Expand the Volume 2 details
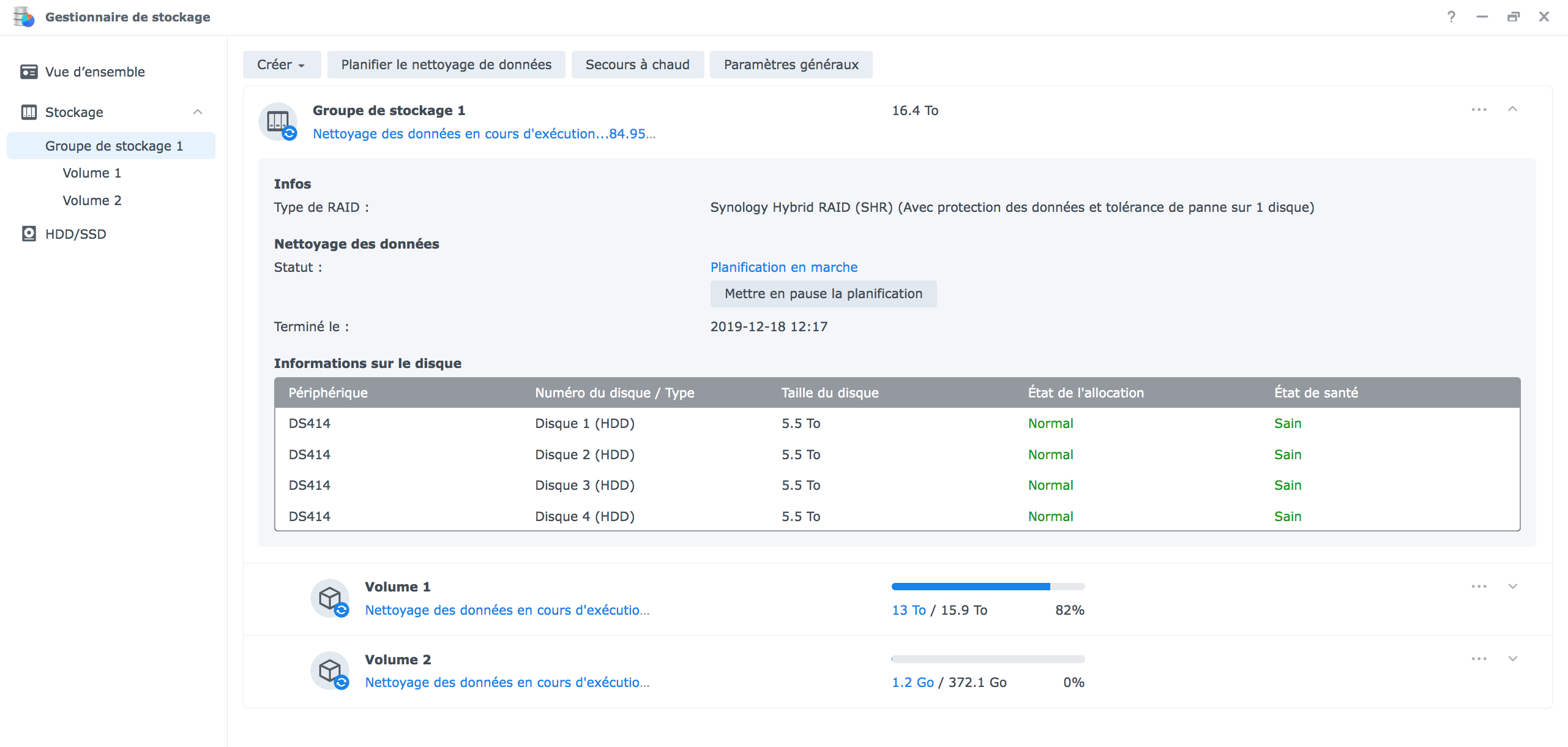Screen dimensions: 1568x747 1512,659
